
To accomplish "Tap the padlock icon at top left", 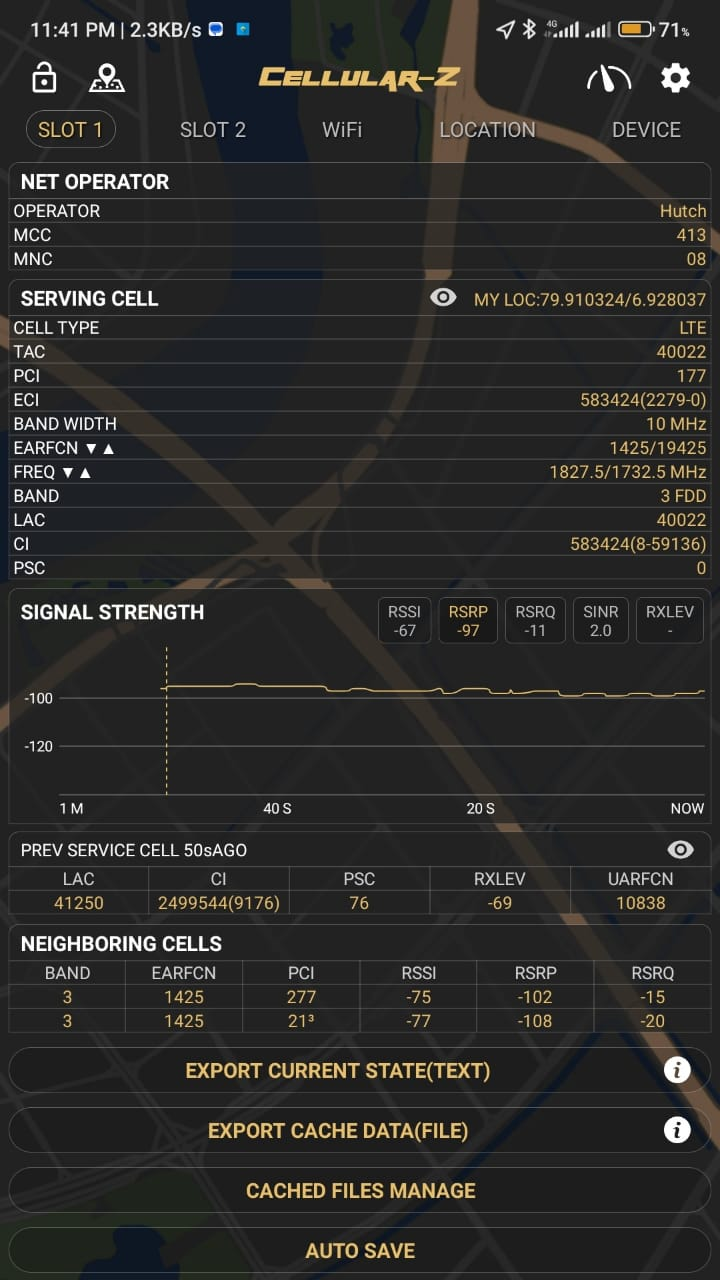I will 44,78.
